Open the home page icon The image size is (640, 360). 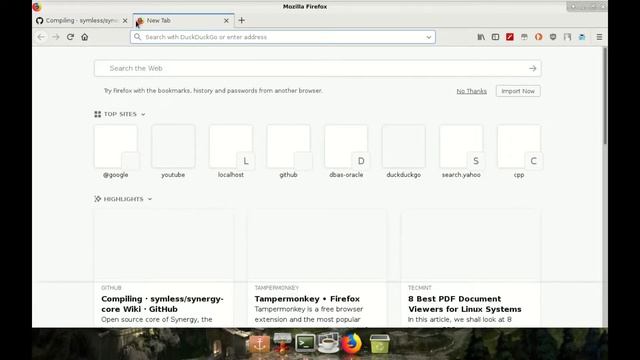pos(84,37)
